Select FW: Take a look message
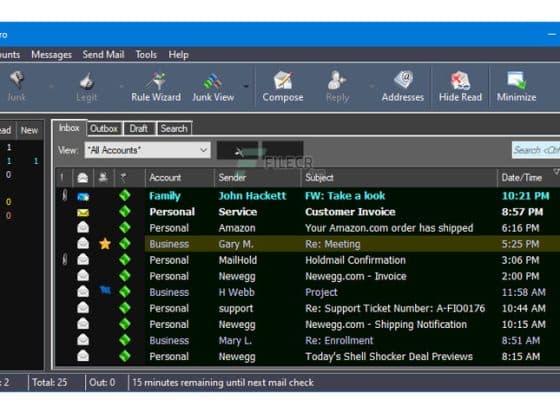 [345, 196]
